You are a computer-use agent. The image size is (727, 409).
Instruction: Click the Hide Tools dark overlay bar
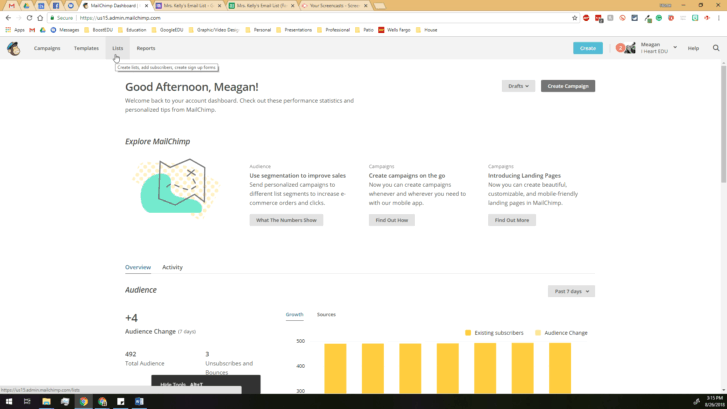tap(206, 384)
